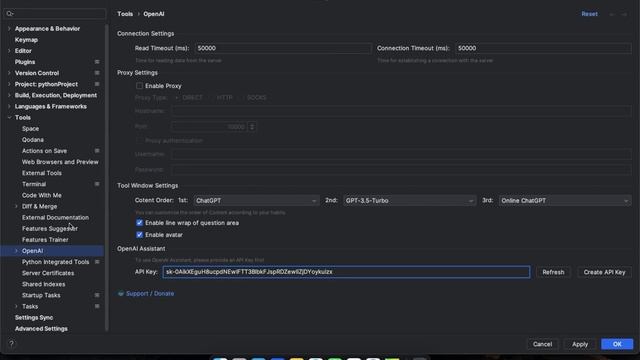Click the Refresh button
The width and height of the screenshot is (640, 360).
553,272
